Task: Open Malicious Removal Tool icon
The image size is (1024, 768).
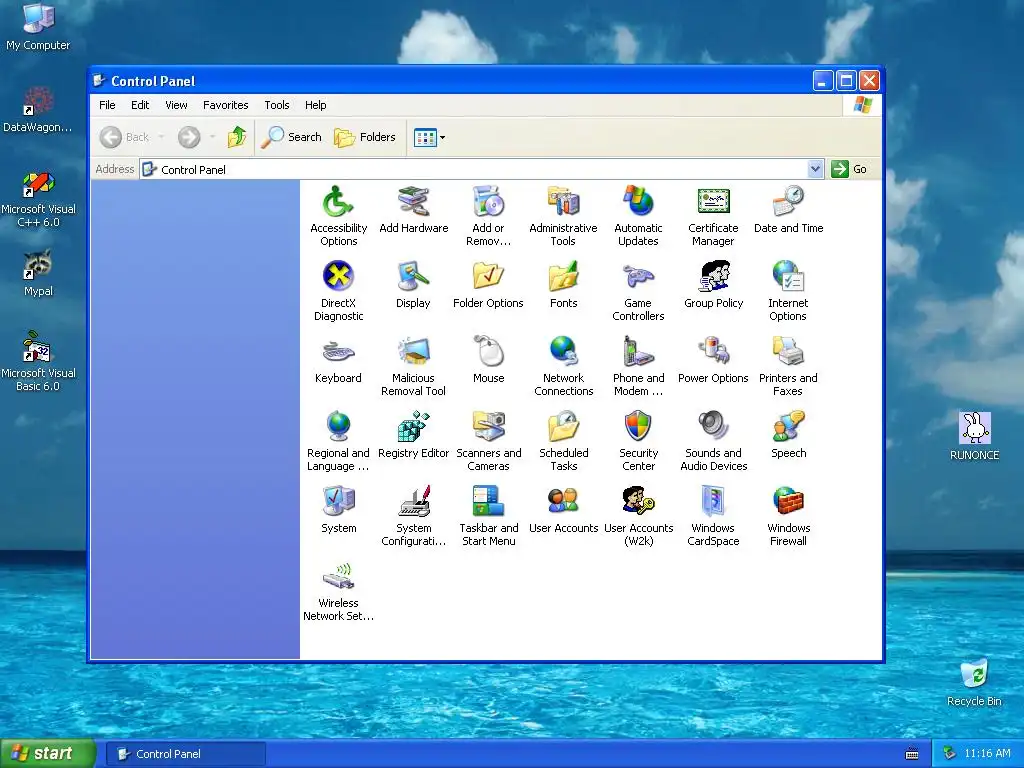Action: (413, 351)
